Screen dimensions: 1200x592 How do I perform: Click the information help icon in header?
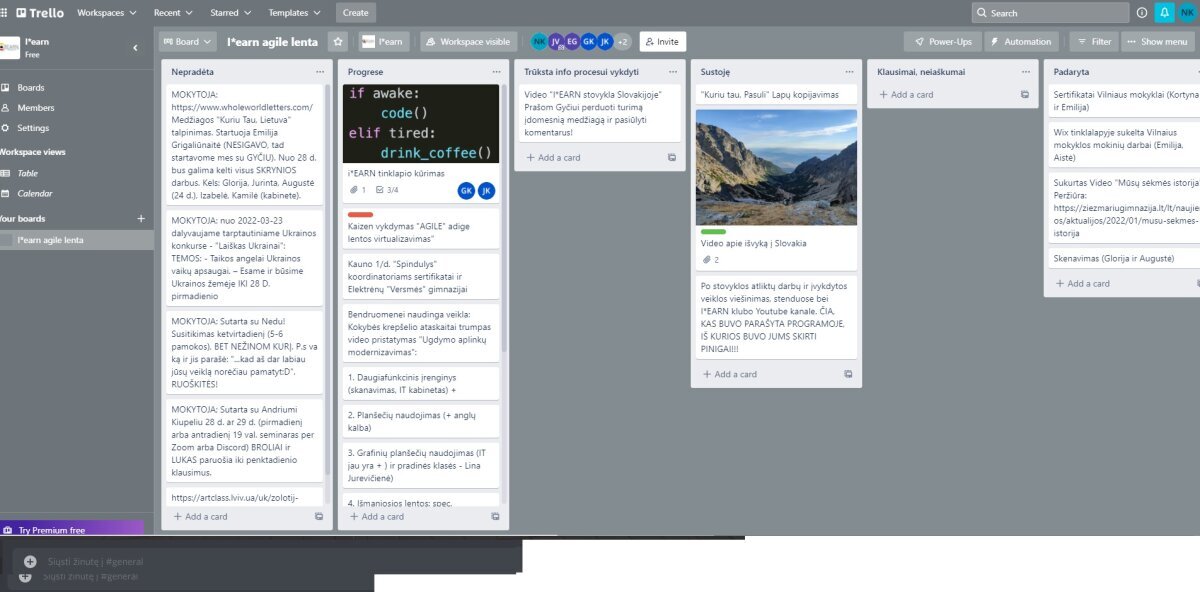point(1142,13)
